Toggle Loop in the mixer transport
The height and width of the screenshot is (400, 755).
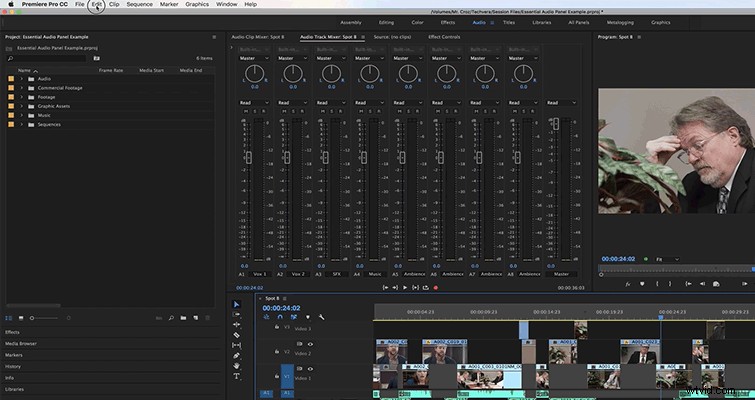[x=426, y=287]
